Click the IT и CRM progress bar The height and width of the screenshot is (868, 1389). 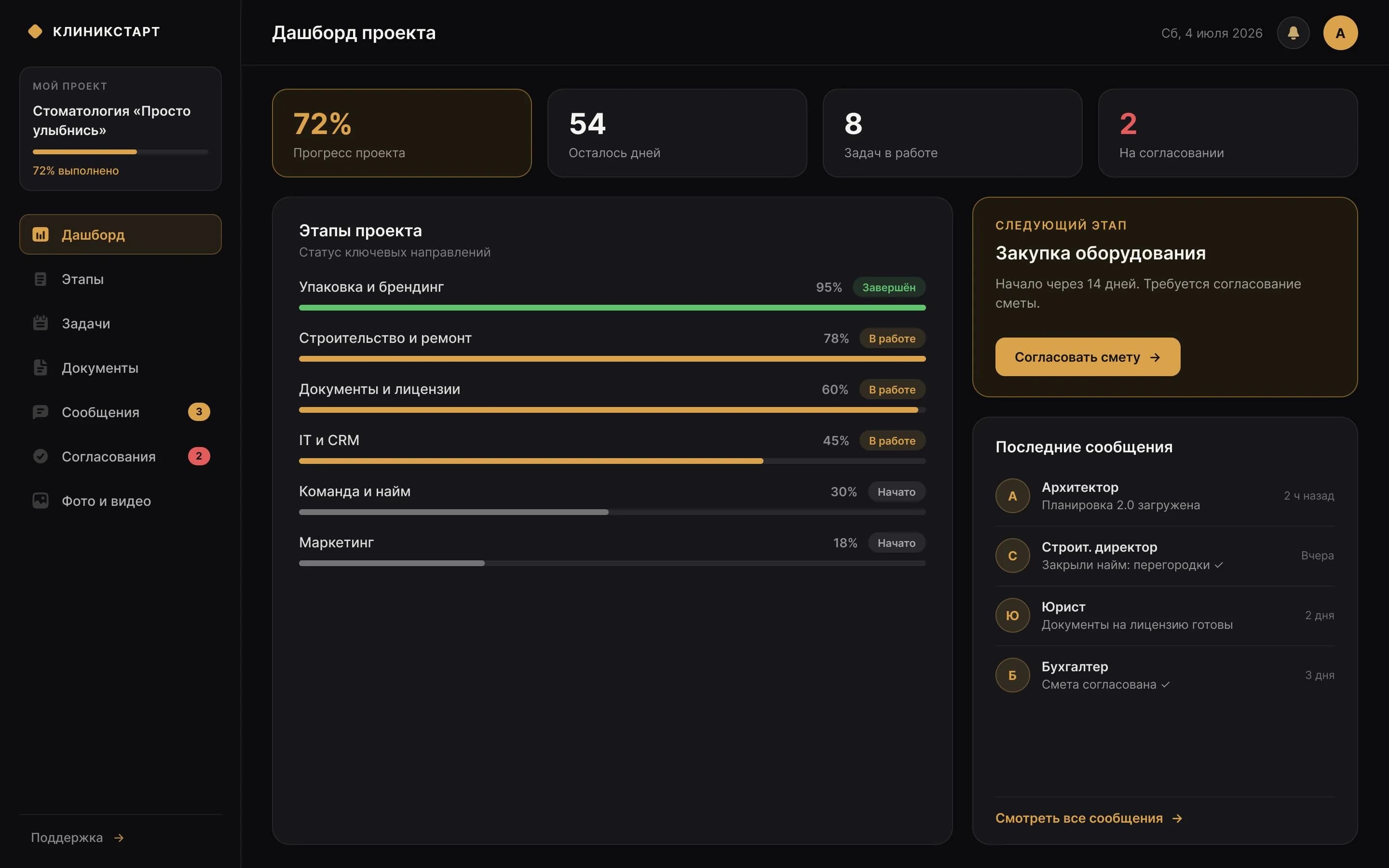612,461
